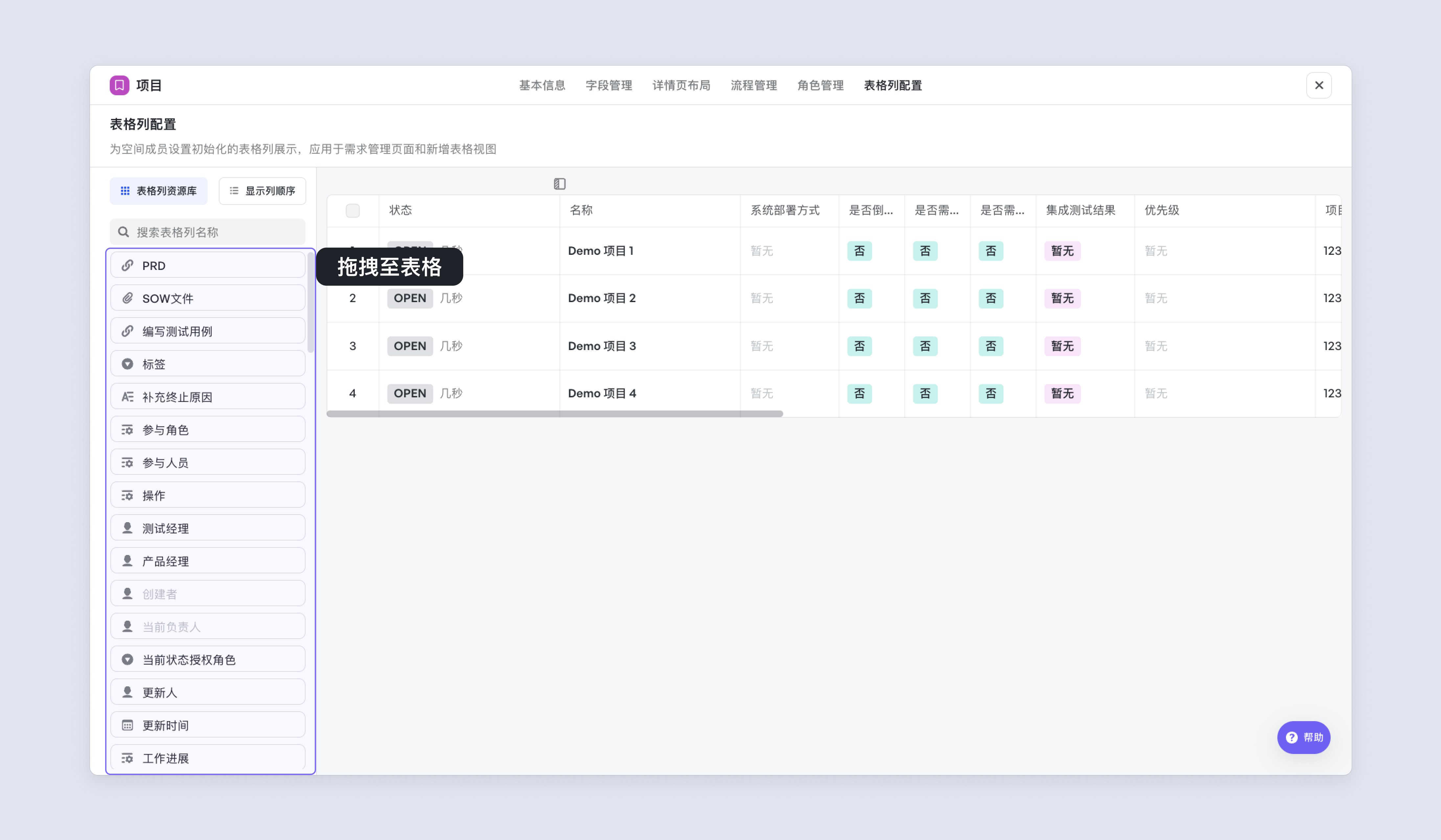Click the 搜索表格列名称 search field

(208, 232)
